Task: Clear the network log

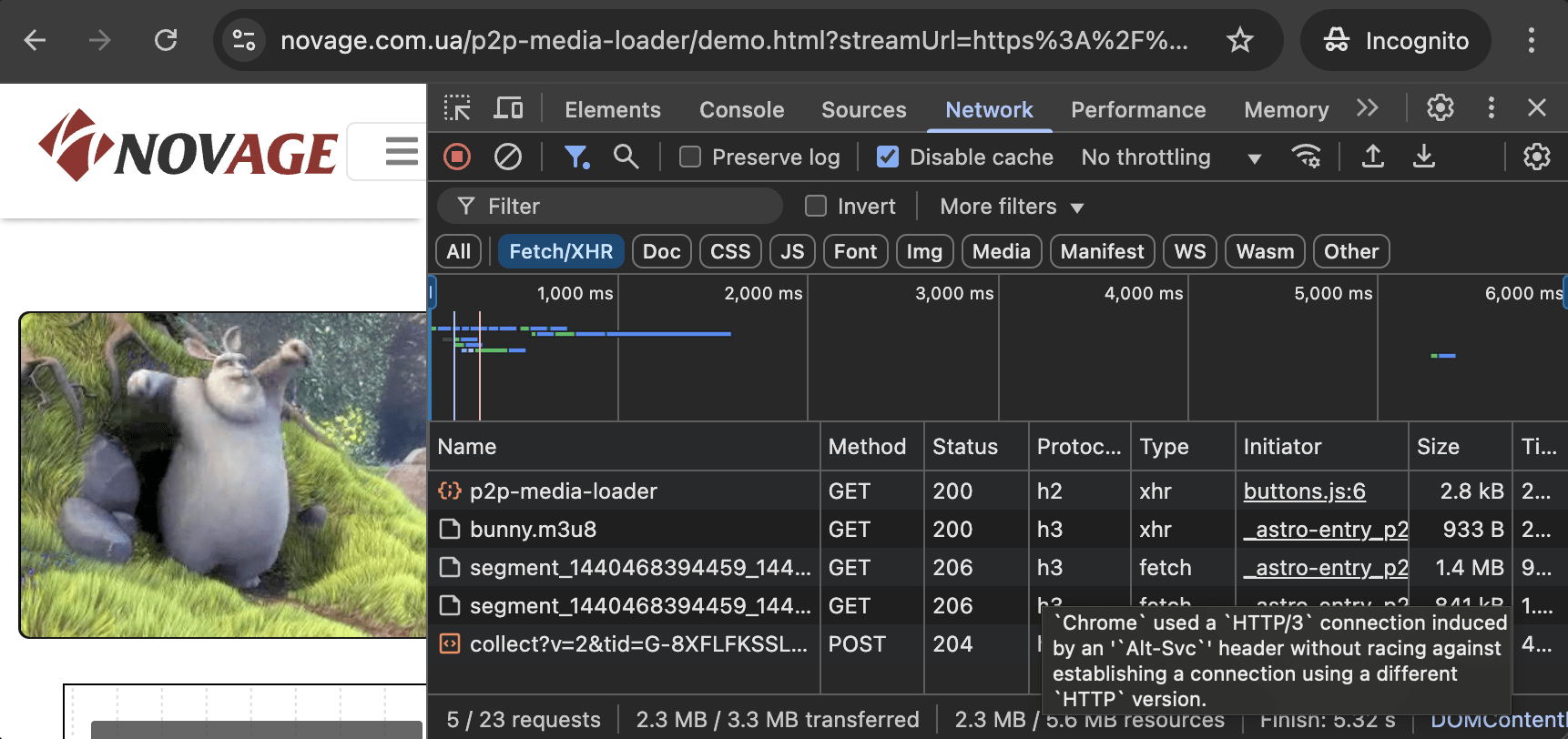Action: click(x=508, y=157)
